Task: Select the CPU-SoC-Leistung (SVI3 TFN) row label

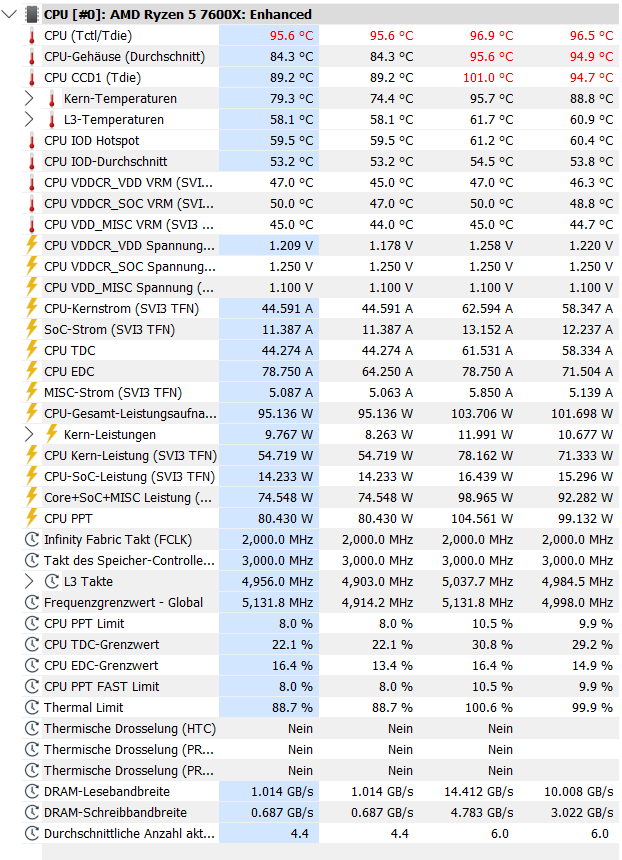Action: click(129, 476)
